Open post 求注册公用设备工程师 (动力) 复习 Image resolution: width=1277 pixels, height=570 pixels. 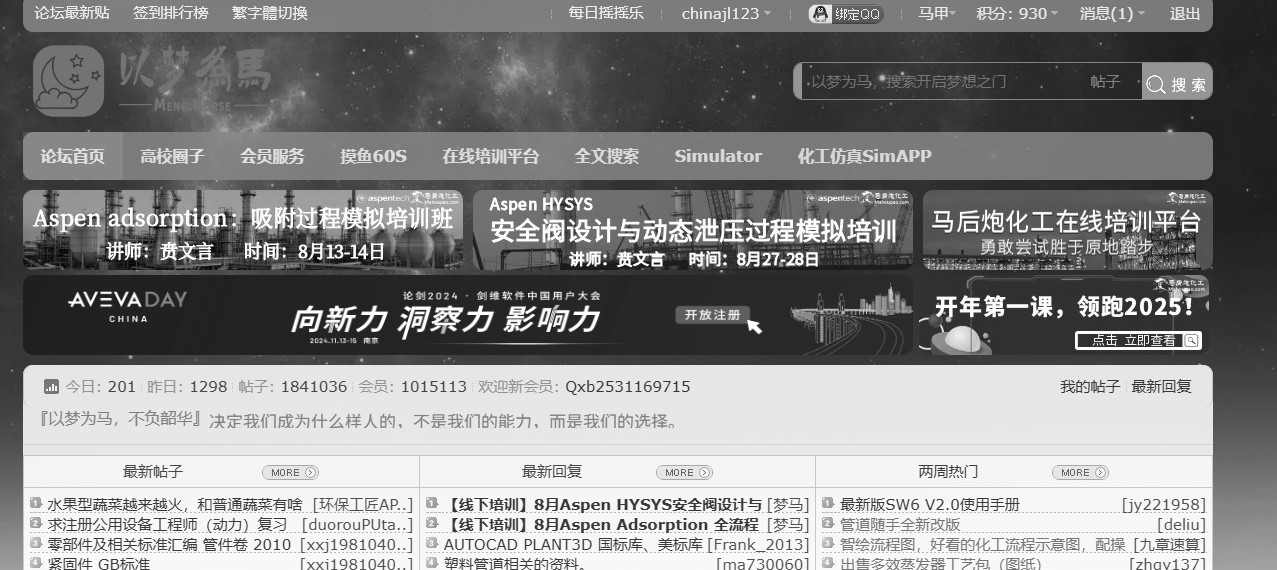167,525
